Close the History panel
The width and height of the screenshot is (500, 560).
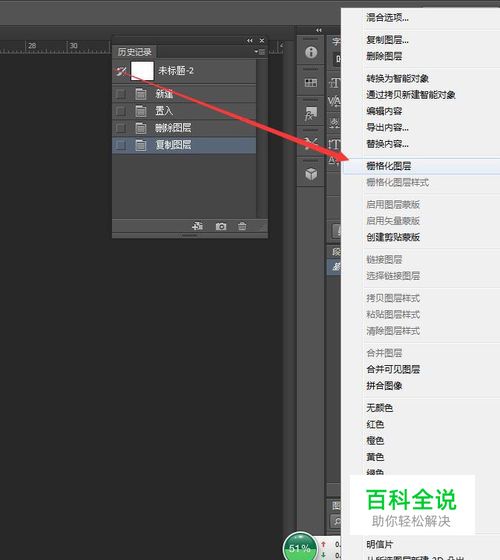click(262, 41)
